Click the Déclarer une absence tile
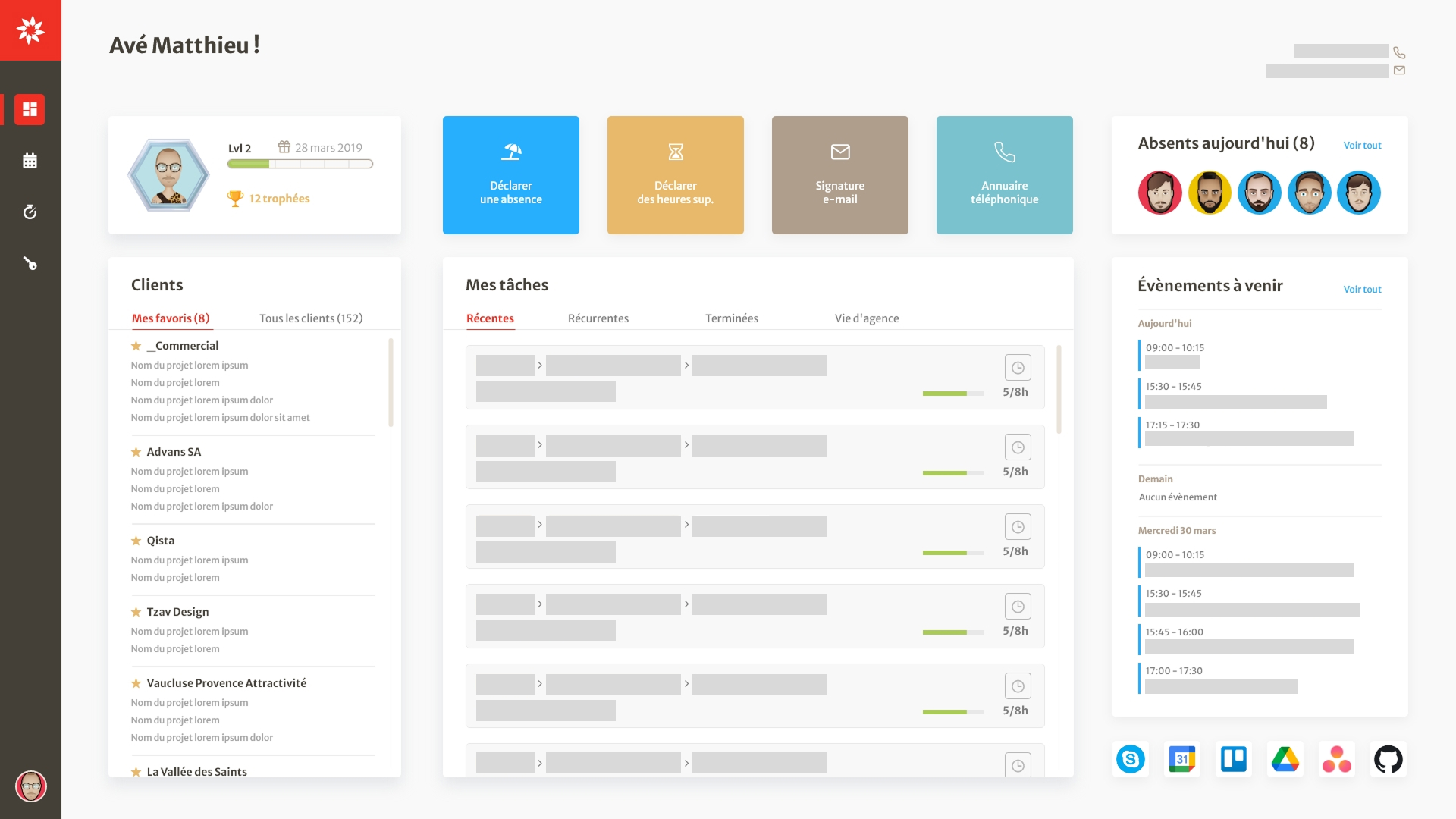 511,175
